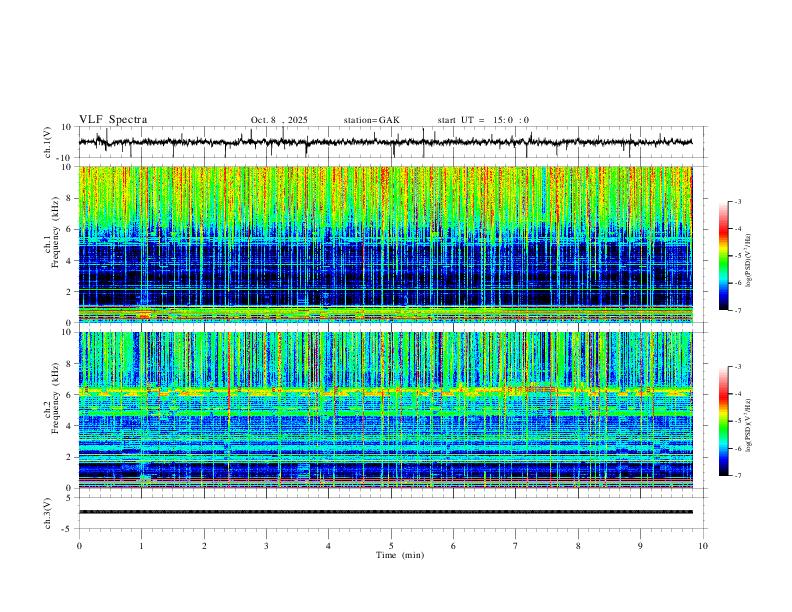792x612 pixels.
Task: Click the ch.2 PSD color scale bar
Action: point(724,421)
